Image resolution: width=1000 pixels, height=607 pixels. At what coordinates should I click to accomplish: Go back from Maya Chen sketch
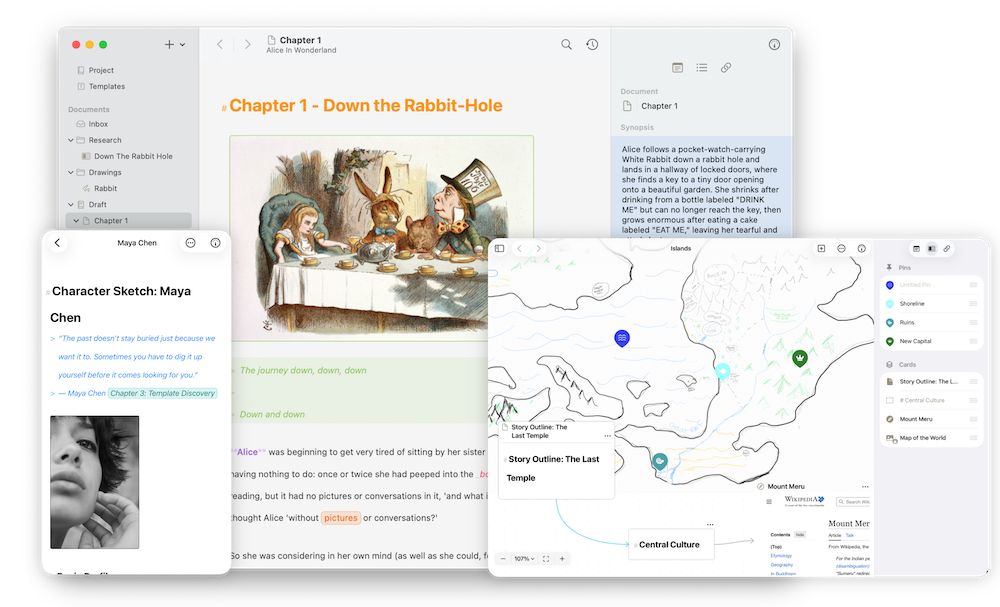[57, 243]
